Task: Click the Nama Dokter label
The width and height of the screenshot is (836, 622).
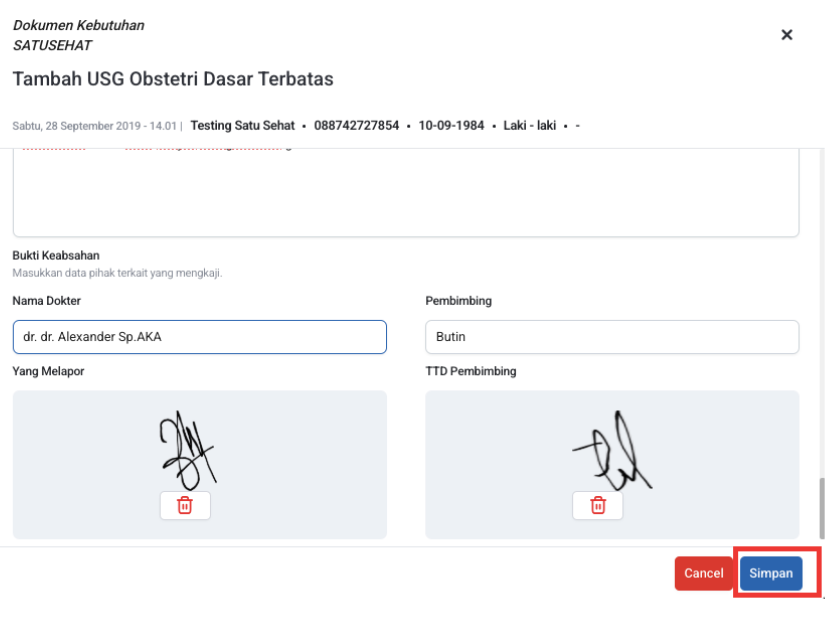Action: coord(47,301)
